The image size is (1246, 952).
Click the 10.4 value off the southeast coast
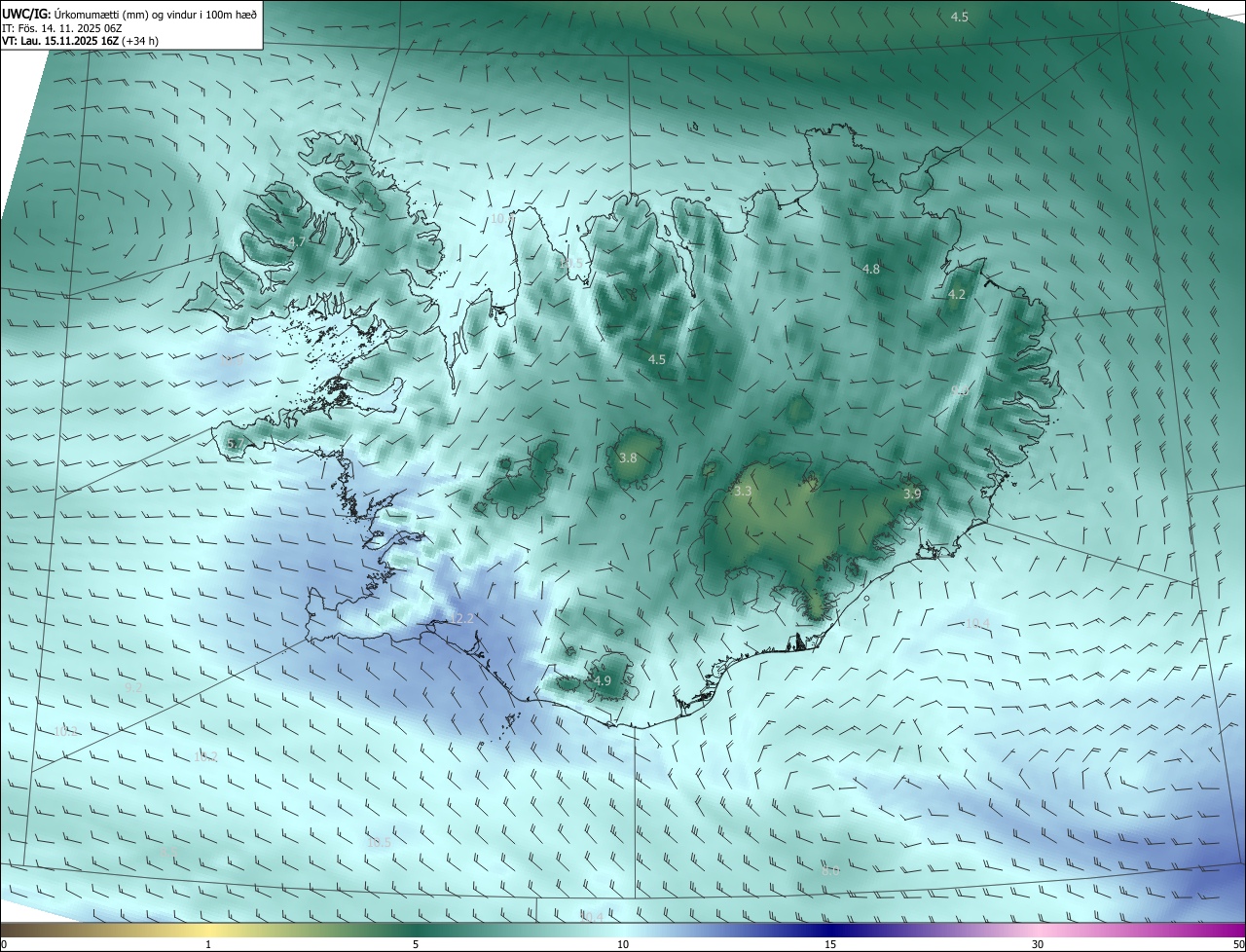(x=977, y=623)
